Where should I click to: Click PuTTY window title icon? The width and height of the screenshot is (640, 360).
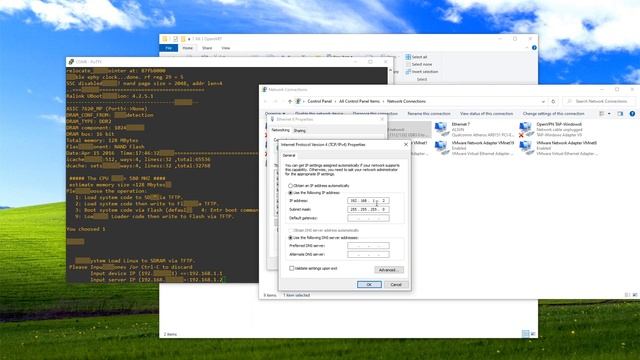point(71,62)
